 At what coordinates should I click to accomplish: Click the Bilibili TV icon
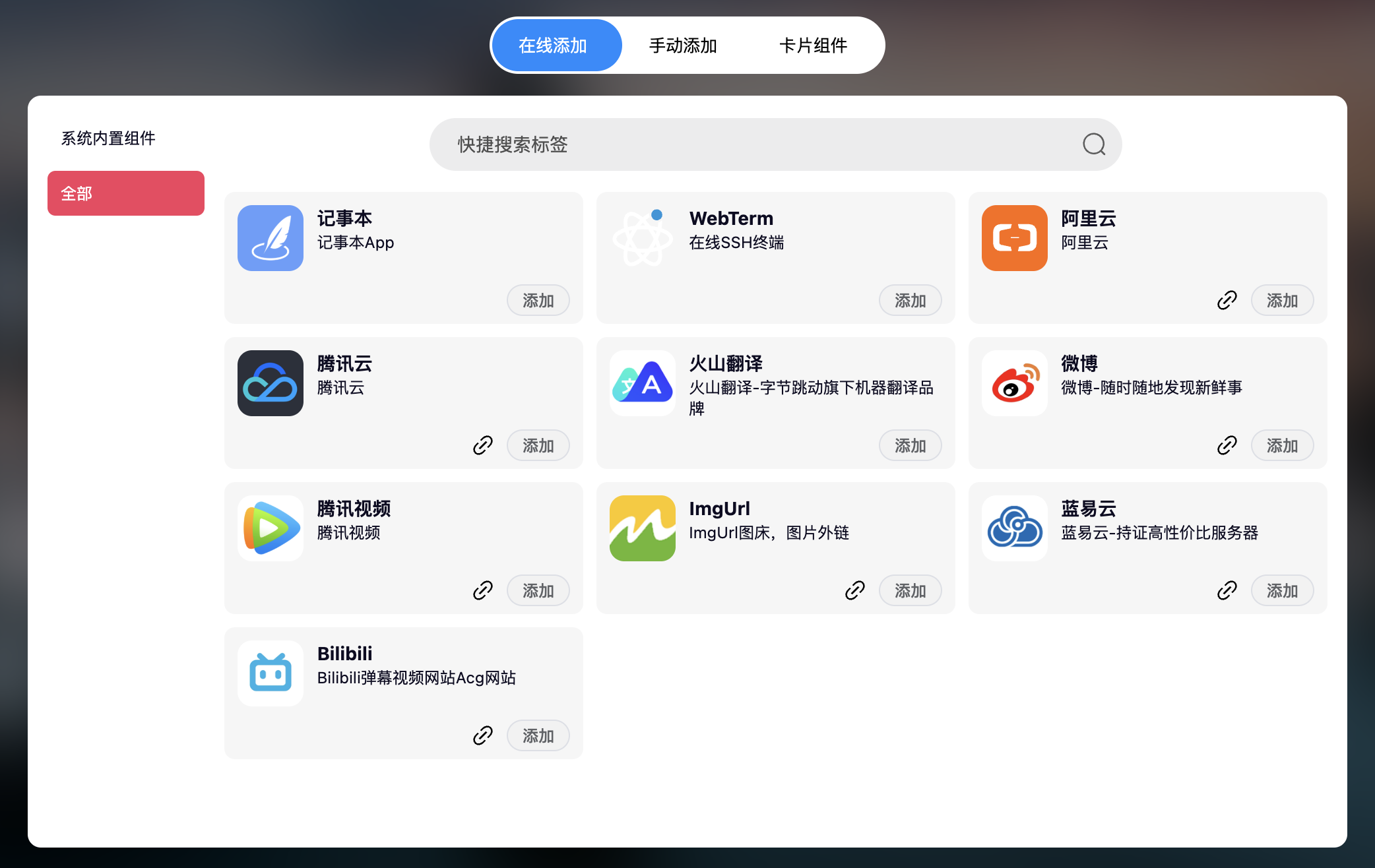point(271,673)
